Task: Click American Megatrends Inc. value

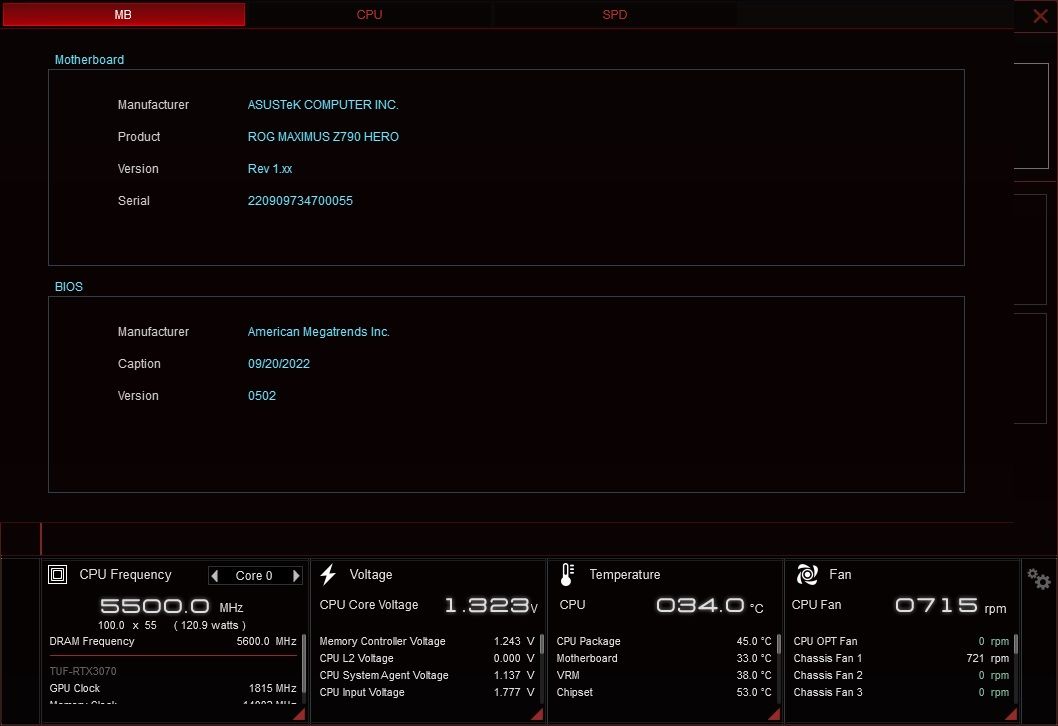Action: coord(318,331)
